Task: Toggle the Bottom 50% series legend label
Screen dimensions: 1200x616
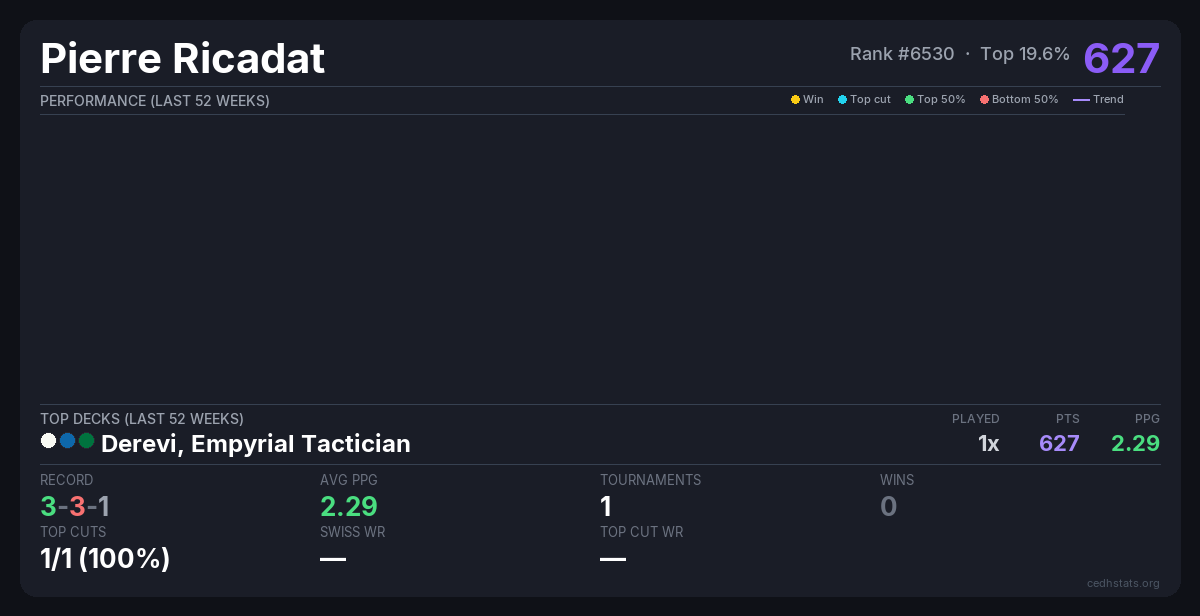Action: [1025, 100]
